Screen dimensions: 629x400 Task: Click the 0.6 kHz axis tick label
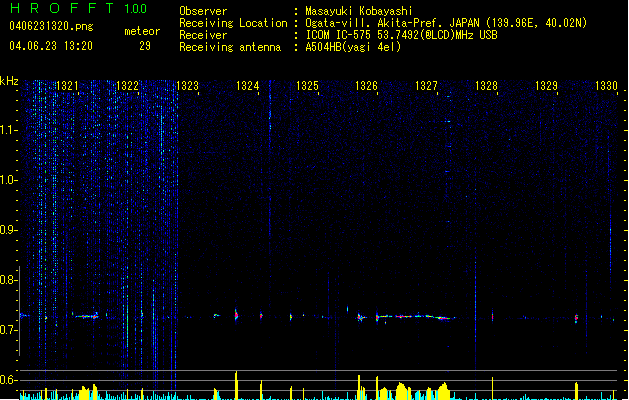point(8,380)
